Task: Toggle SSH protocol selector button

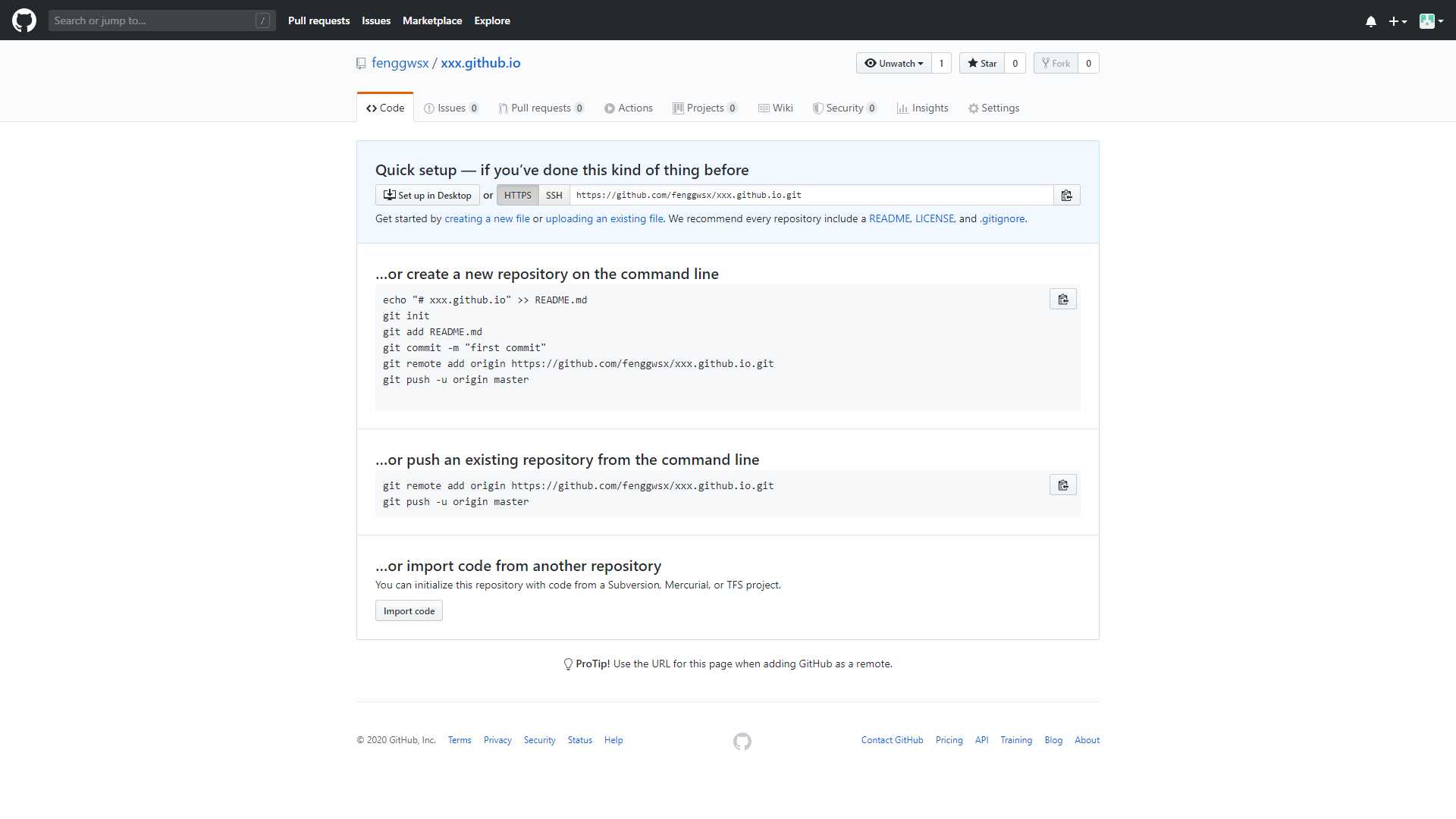Action: click(x=553, y=195)
